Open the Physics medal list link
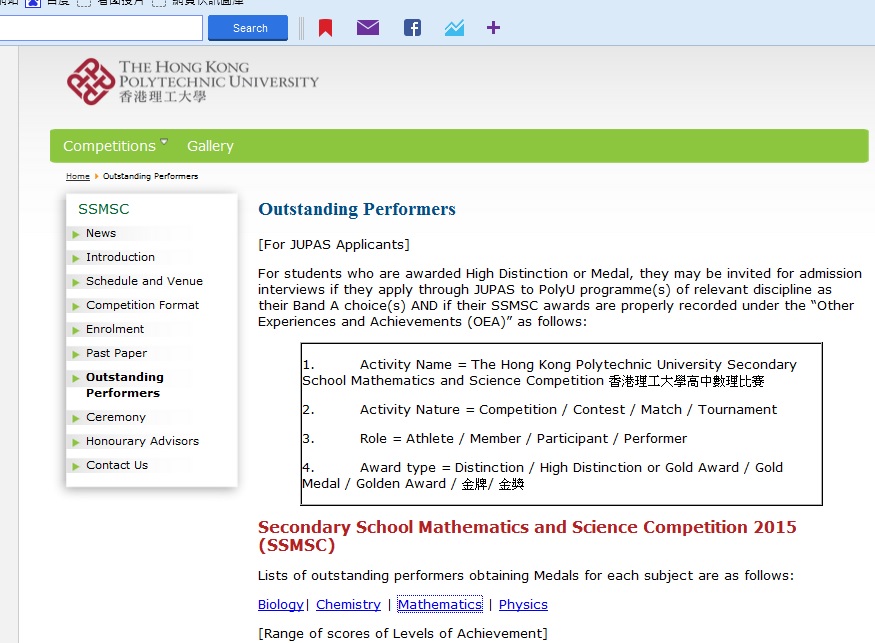875x643 pixels. click(523, 605)
